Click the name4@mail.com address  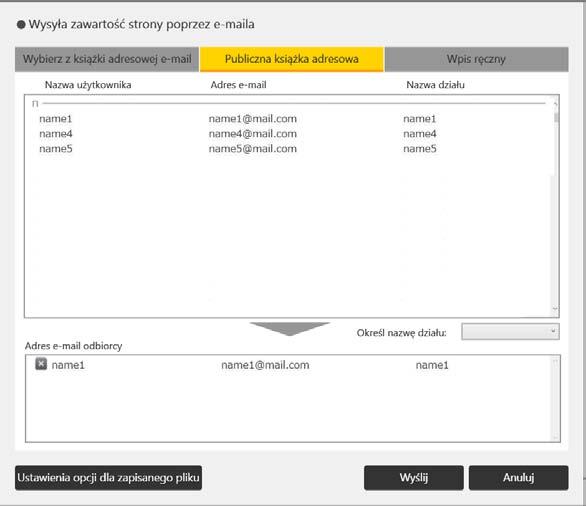pos(253,134)
